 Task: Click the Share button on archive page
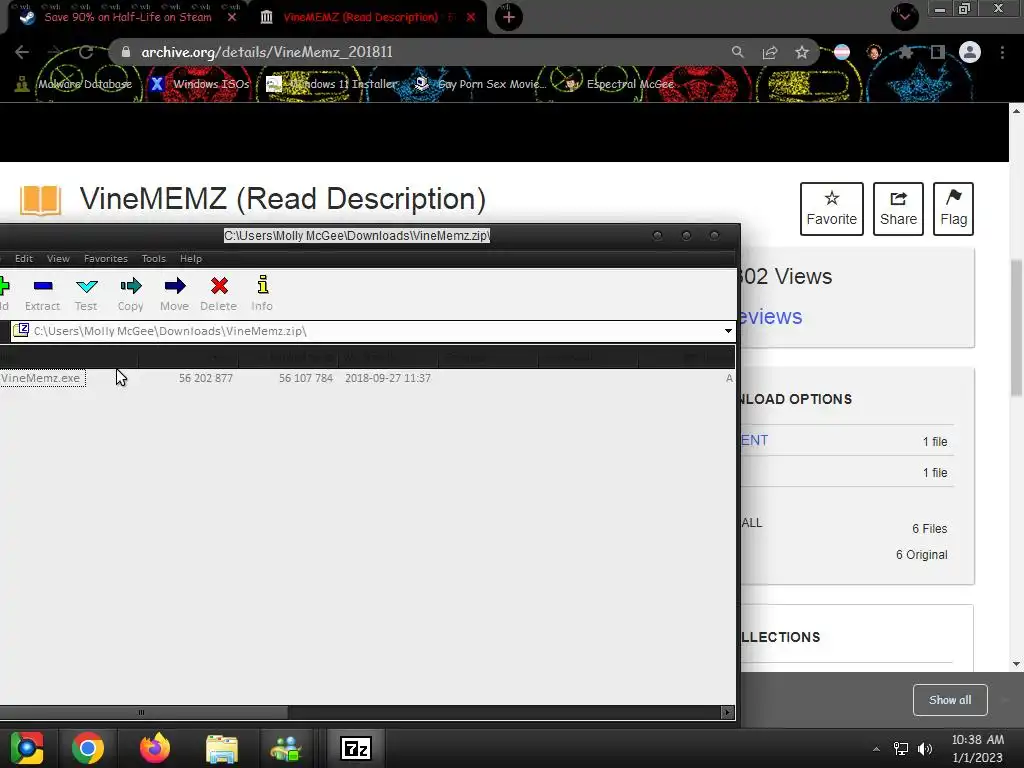tap(898, 209)
